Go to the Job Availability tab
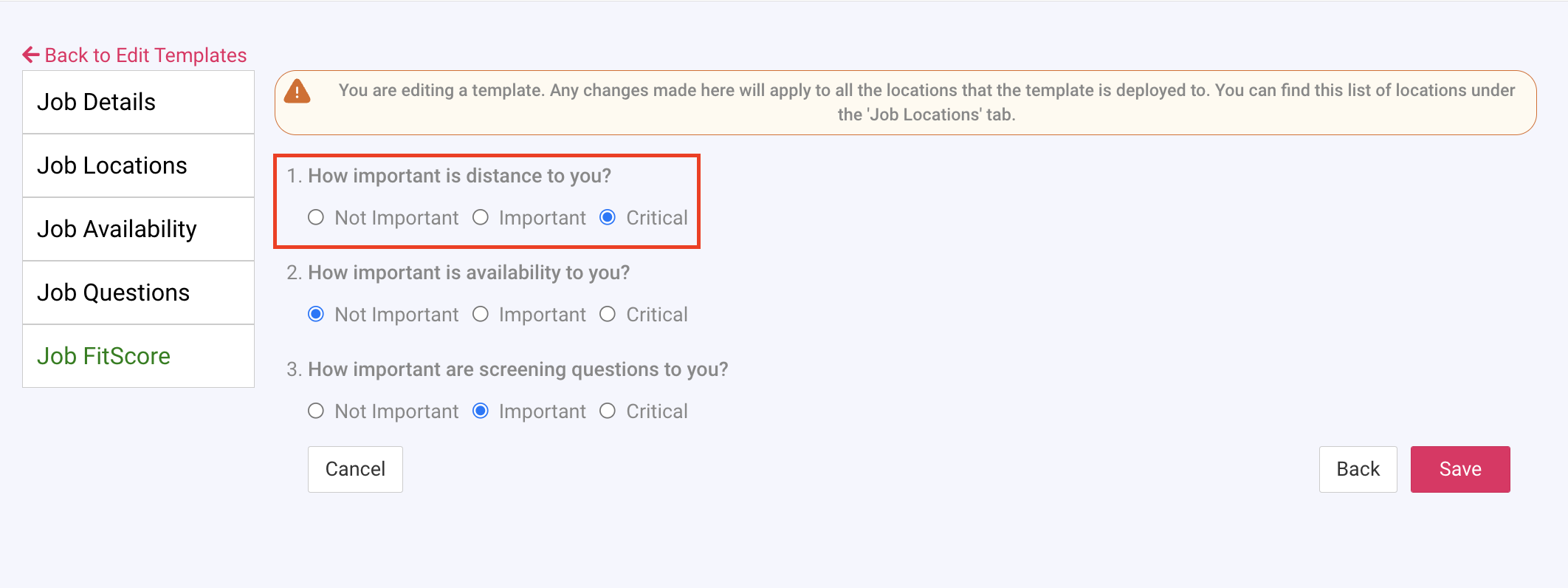The image size is (1568, 588). pyautogui.click(x=139, y=229)
